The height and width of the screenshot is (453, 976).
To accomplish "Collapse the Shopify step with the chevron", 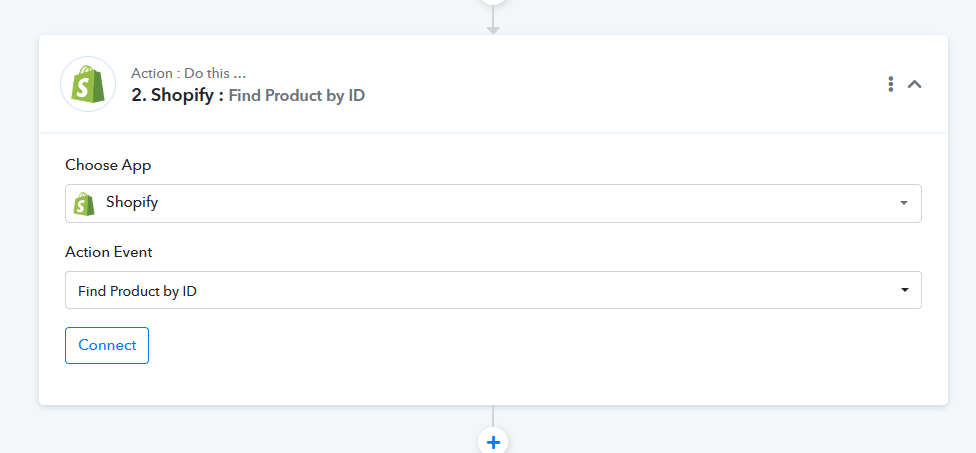I will coord(914,84).
